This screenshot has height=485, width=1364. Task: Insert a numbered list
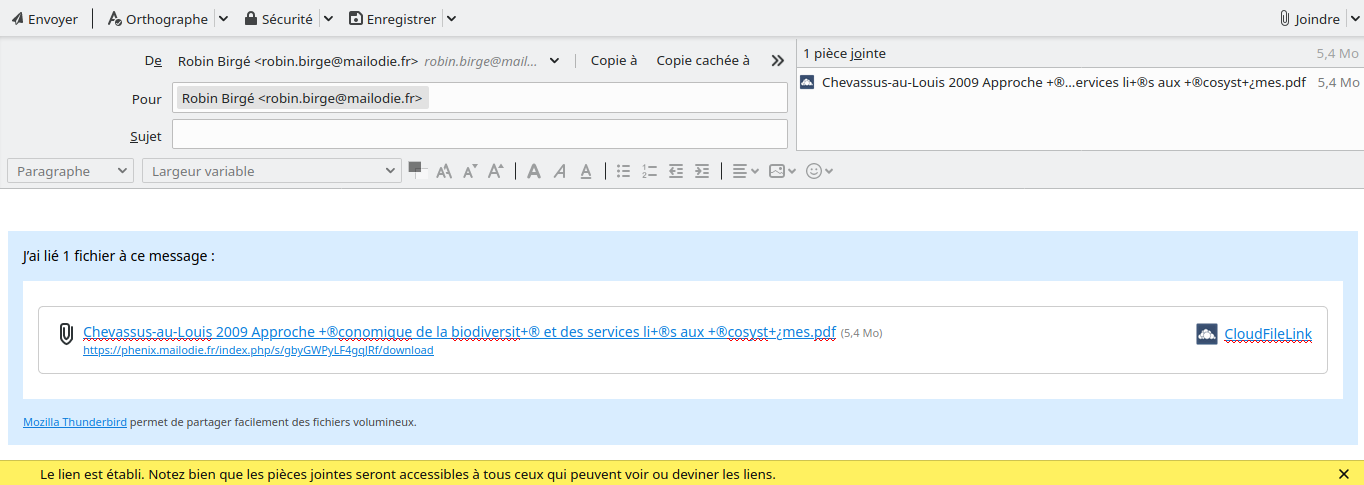coord(649,171)
